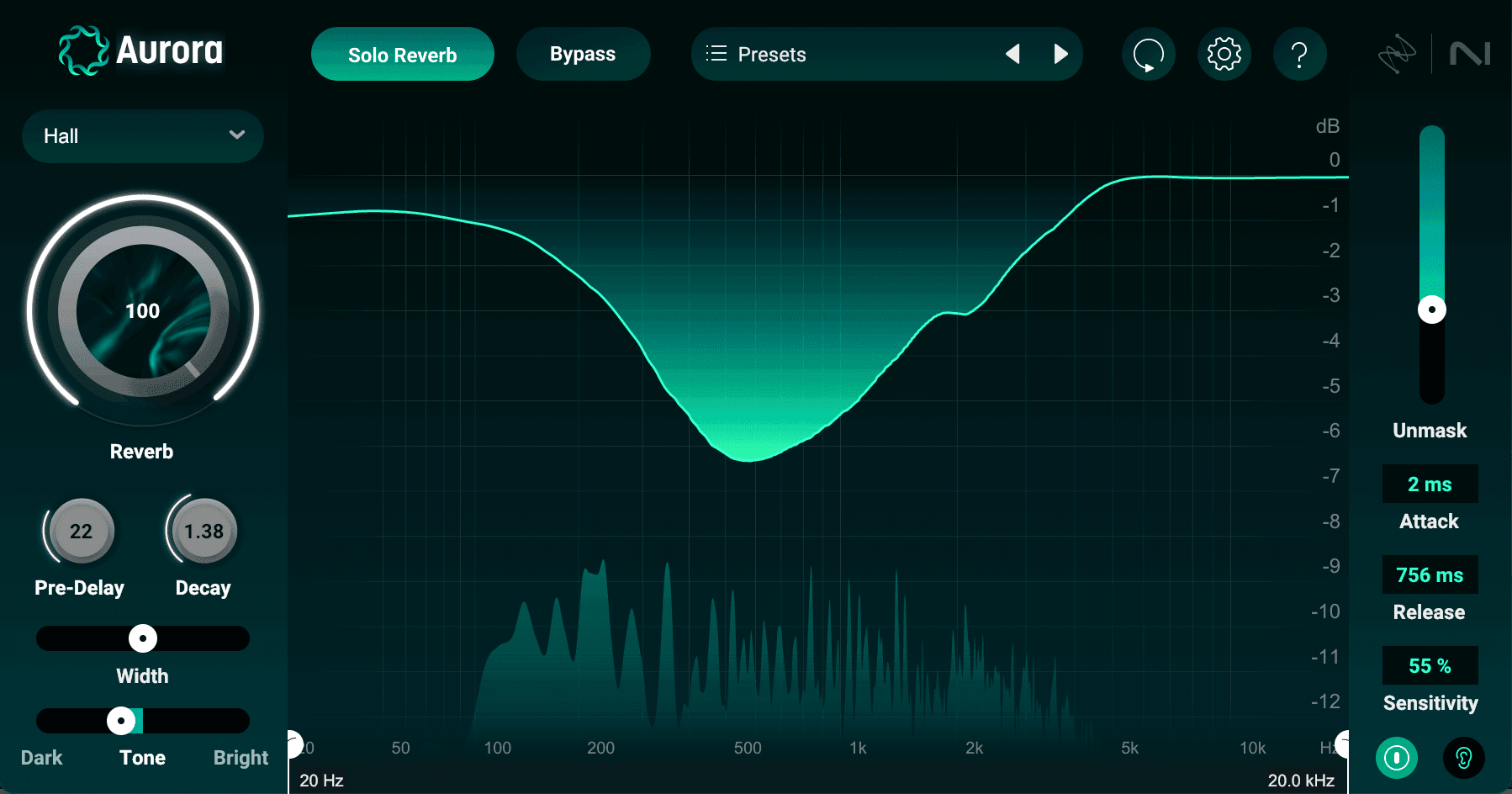Click the Attack value 2 ms
1512x794 pixels.
[x=1430, y=484]
